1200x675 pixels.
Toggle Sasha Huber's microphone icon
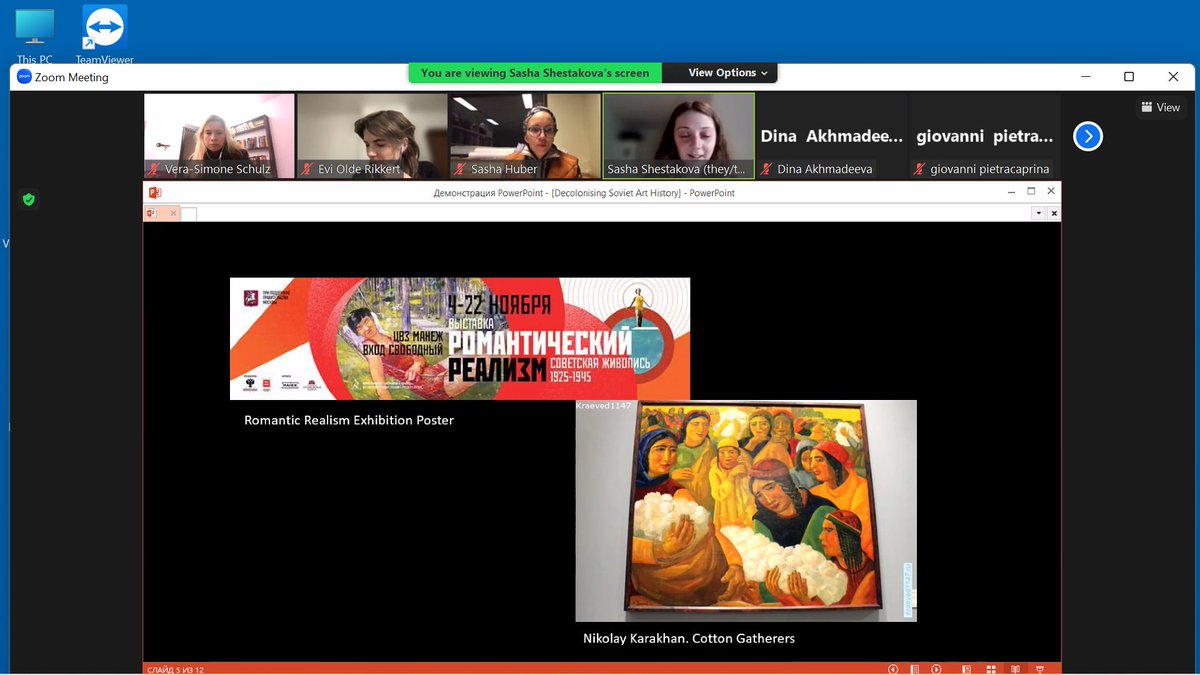pos(460,169)
